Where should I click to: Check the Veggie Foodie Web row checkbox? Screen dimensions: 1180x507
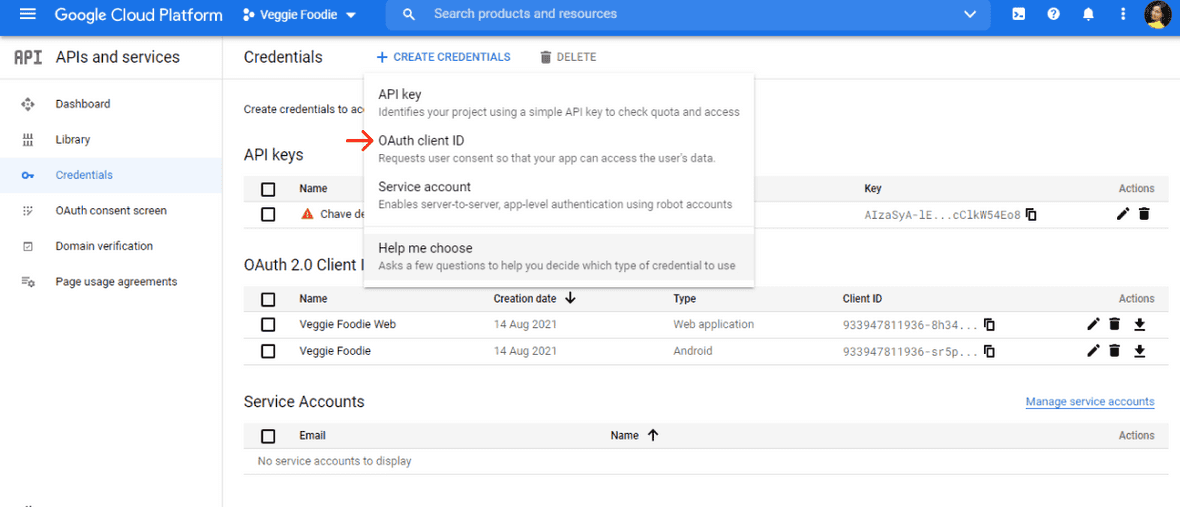[268, 325]
